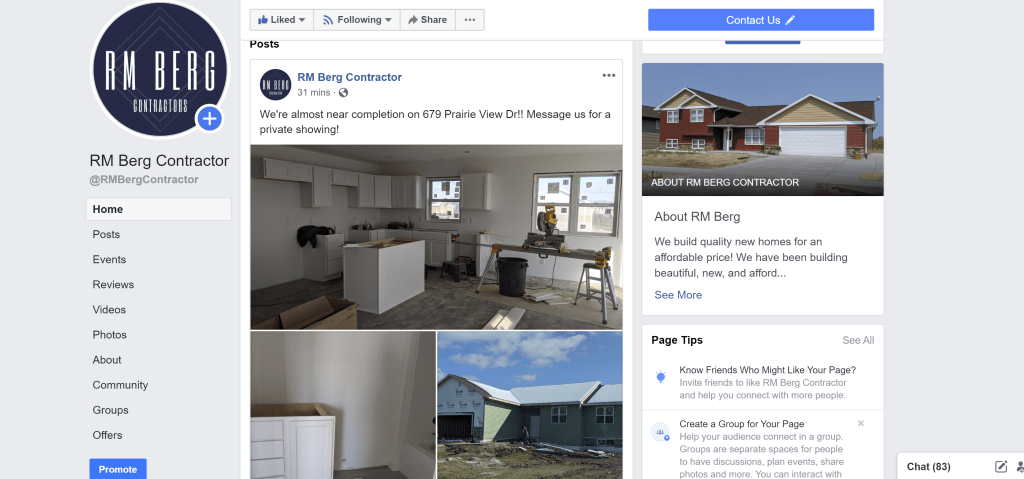Click the group icon beside Create a Group
This screenshot has width=1024, height=479.
660,432
